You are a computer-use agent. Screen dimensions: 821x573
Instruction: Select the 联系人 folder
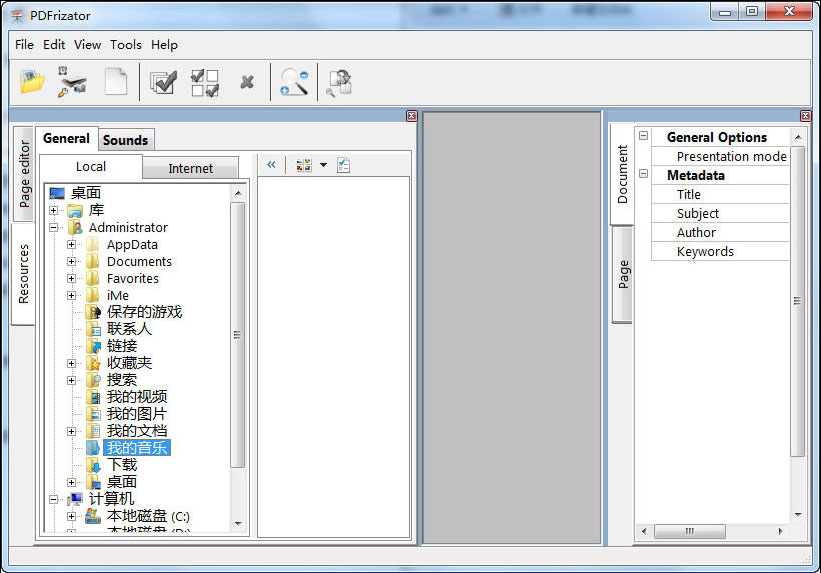tap(129, 329)
